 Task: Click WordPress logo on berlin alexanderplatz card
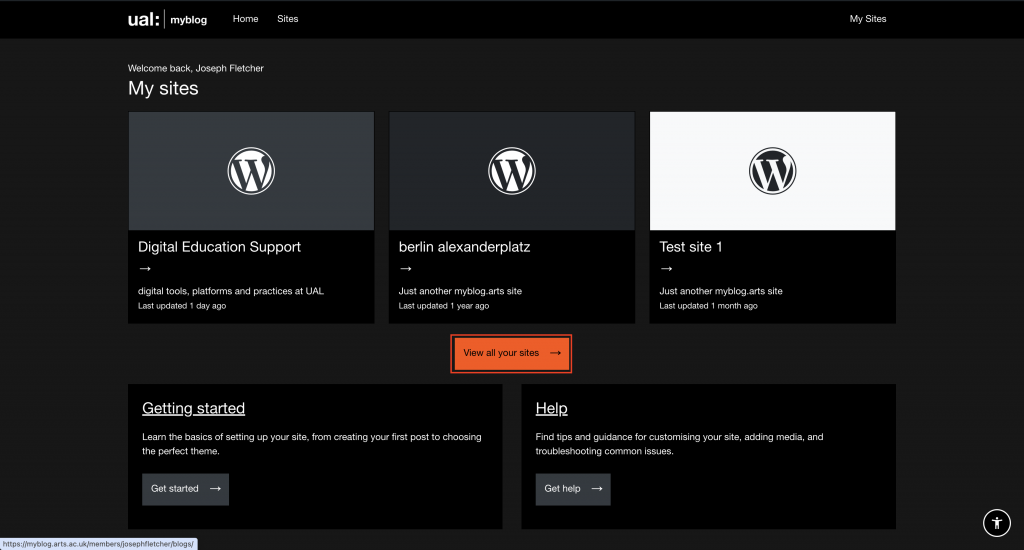[512, 170]
